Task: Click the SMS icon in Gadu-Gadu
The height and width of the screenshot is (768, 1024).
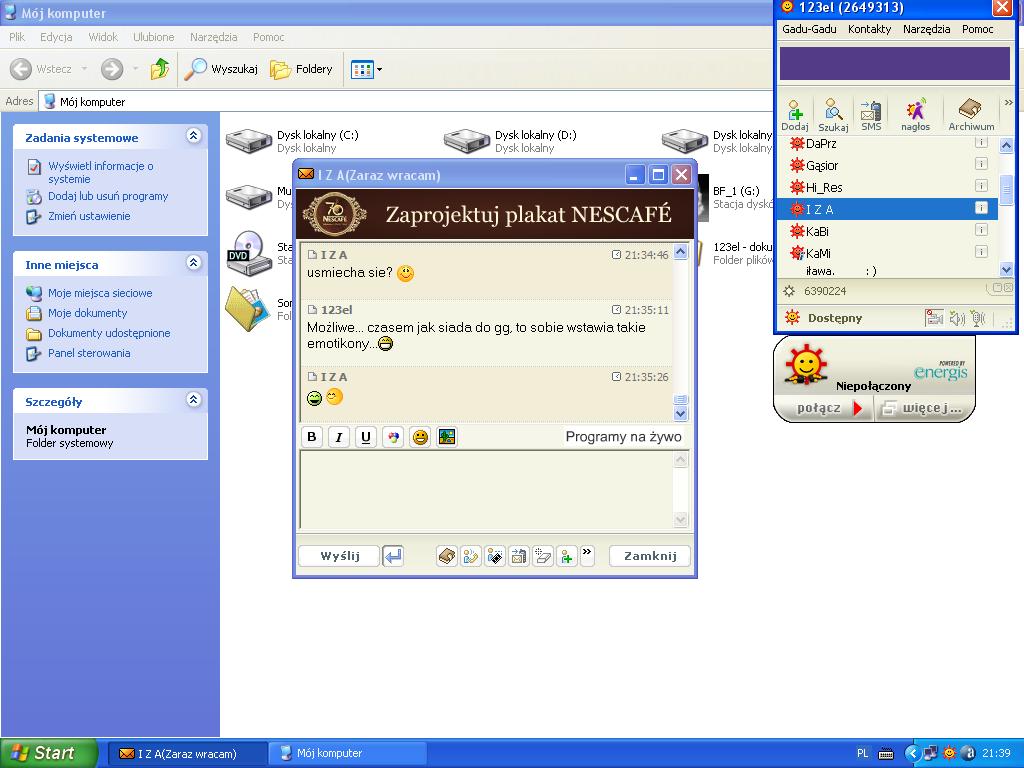Action: (871, 114)
